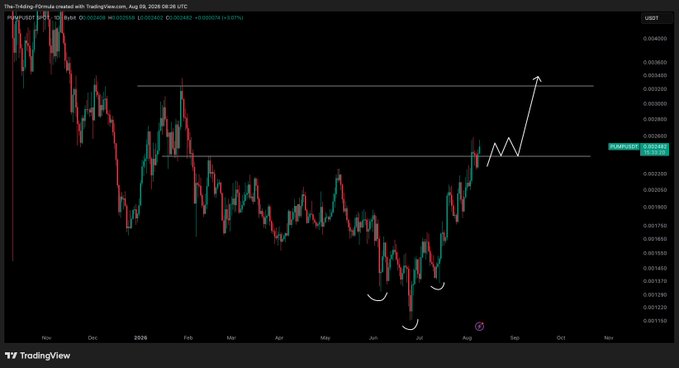Click the May label on time axis
679x368 pixels.
(x=325, y=338)
